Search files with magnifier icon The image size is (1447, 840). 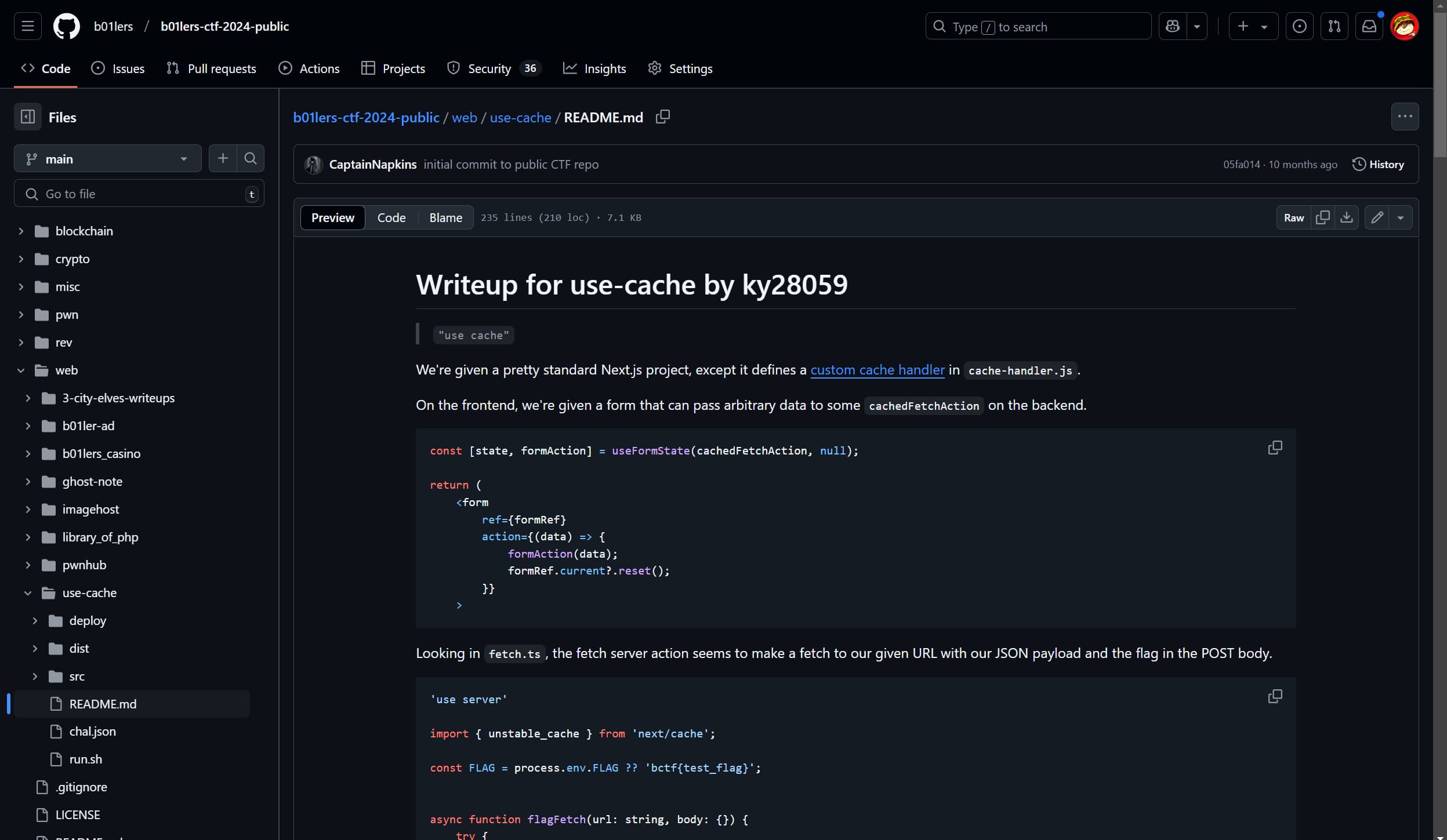(x=251, y=158)
